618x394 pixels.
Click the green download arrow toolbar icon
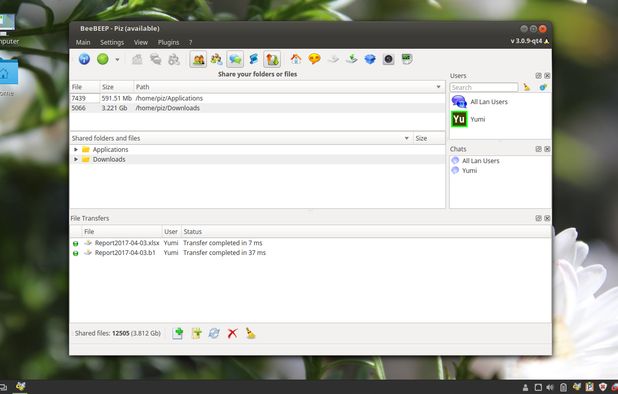click(x=352, y=59)
